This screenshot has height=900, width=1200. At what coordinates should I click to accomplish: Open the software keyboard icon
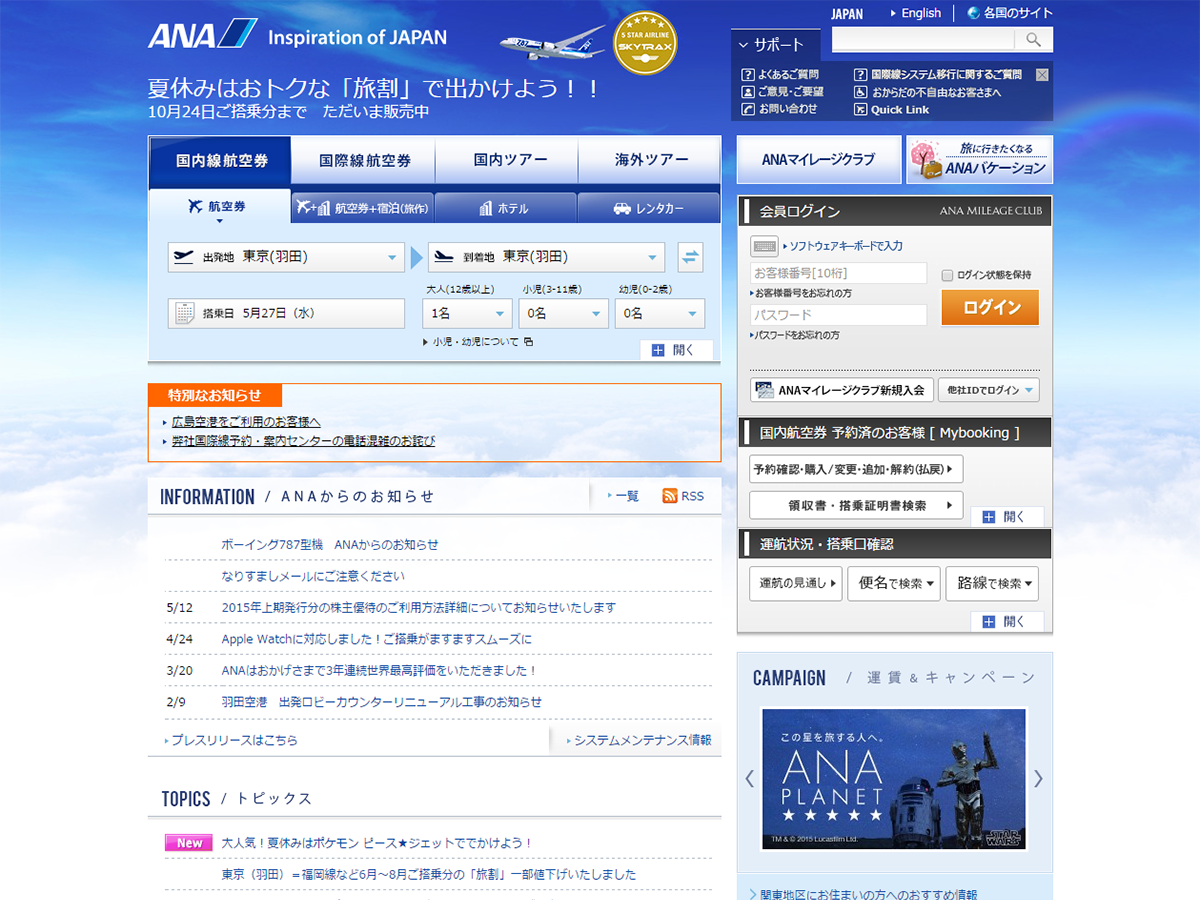click(x=764, y=246)
